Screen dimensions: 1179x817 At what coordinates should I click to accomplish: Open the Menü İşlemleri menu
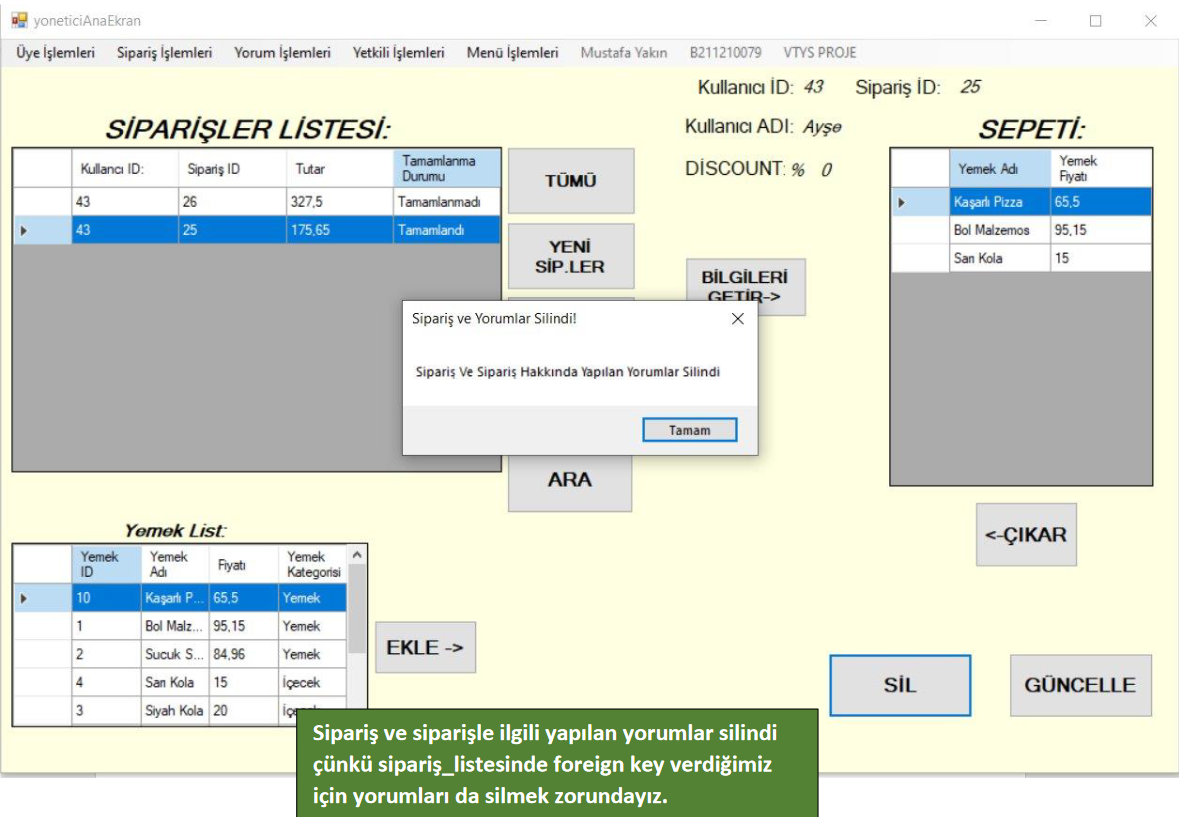pos(512,53)
